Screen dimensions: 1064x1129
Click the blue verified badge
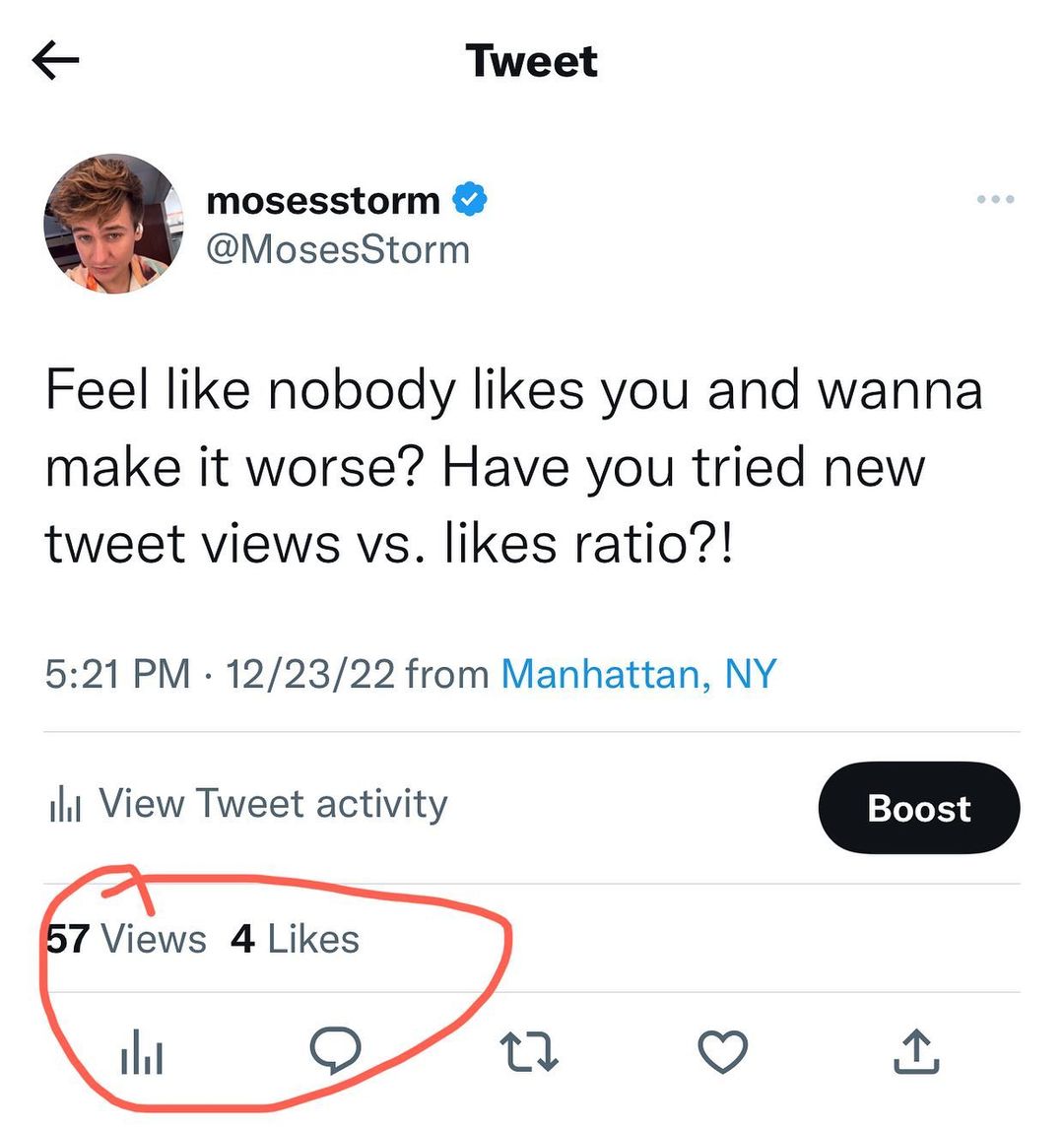tap(470, 200)
